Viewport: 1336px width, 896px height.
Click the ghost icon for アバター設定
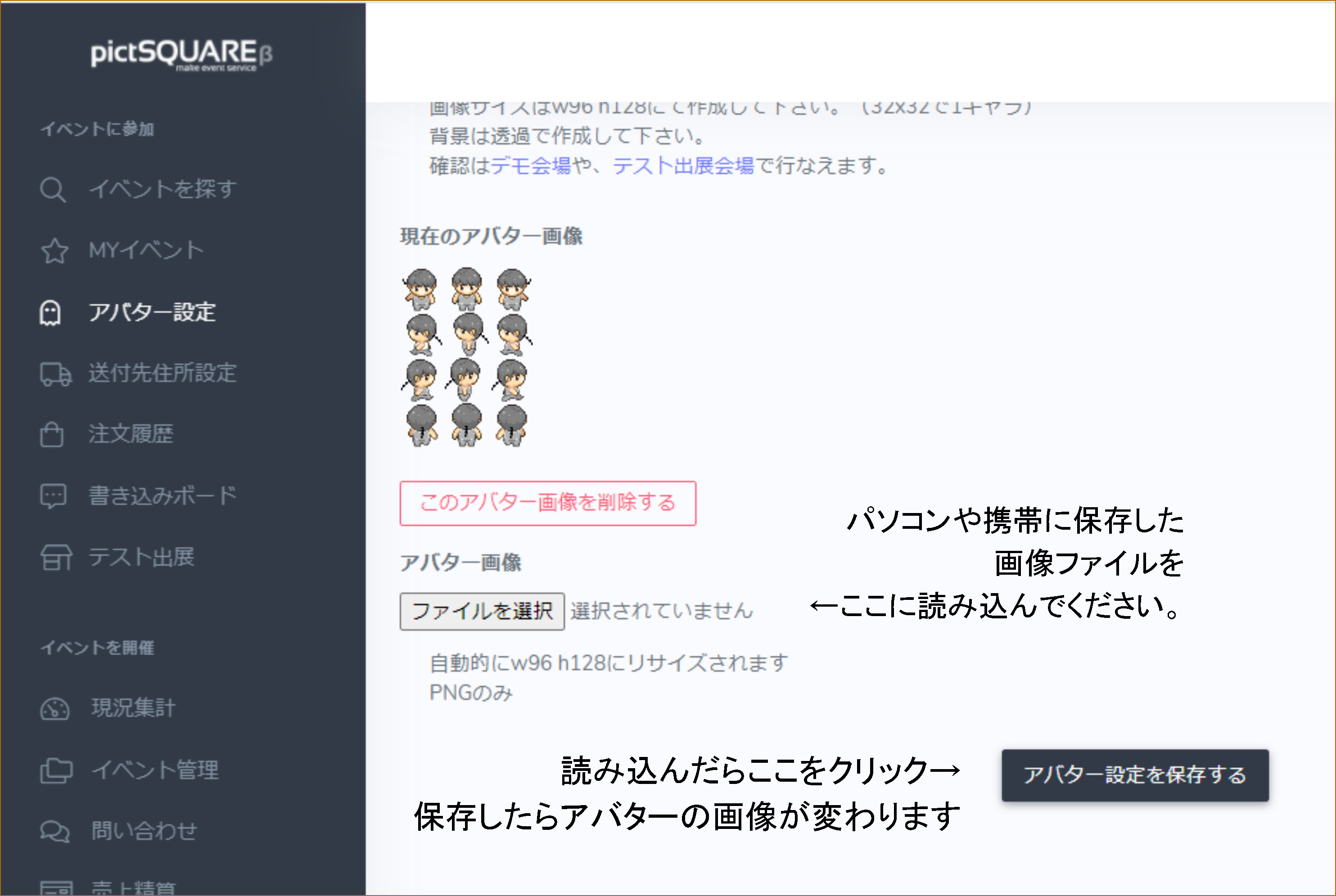tap(50, 313)
